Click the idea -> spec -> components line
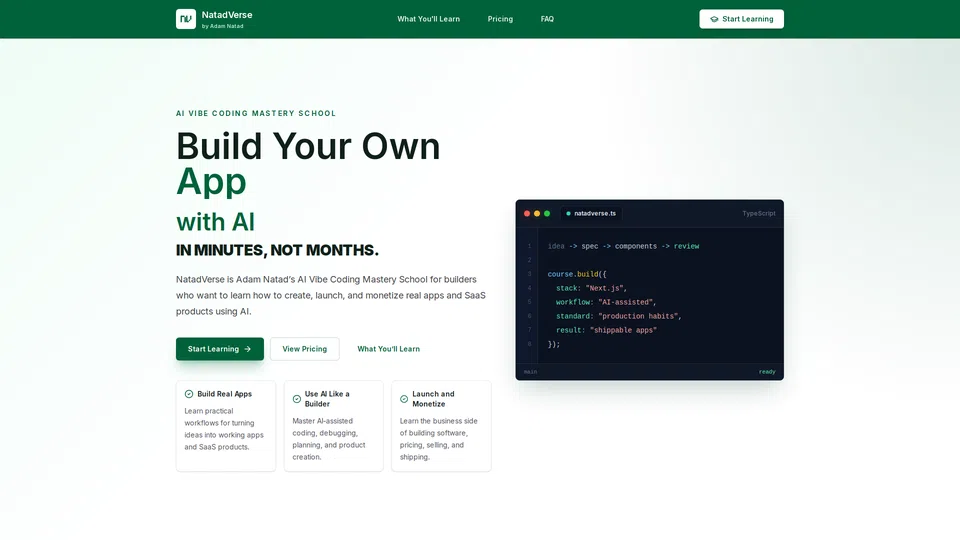Image resolution: width=960 pixels, height=540 pixels. pyautogui.click(x=623, y=246)
